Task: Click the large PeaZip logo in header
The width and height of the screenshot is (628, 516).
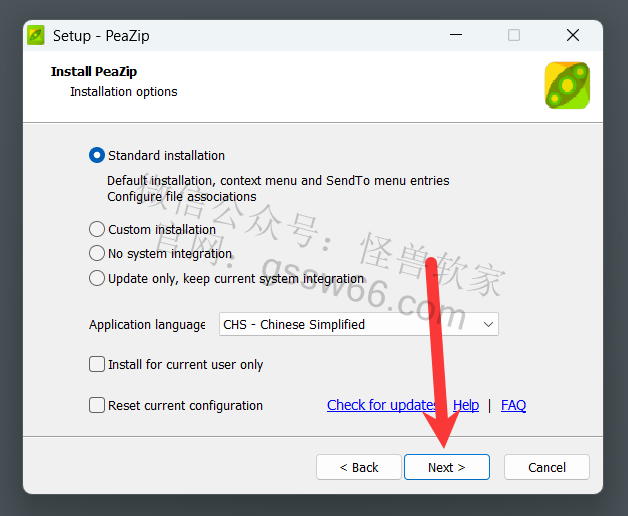Action: [567, 85]
